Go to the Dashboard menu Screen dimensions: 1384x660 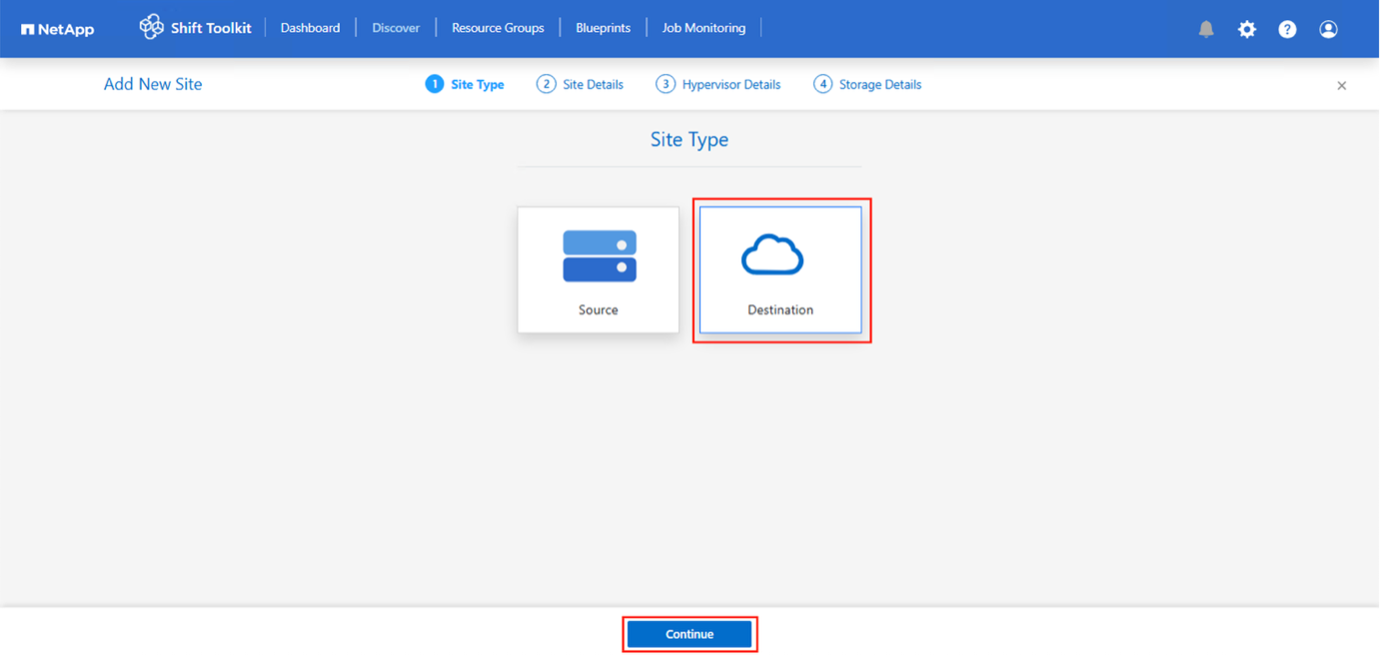pos(310,28)
